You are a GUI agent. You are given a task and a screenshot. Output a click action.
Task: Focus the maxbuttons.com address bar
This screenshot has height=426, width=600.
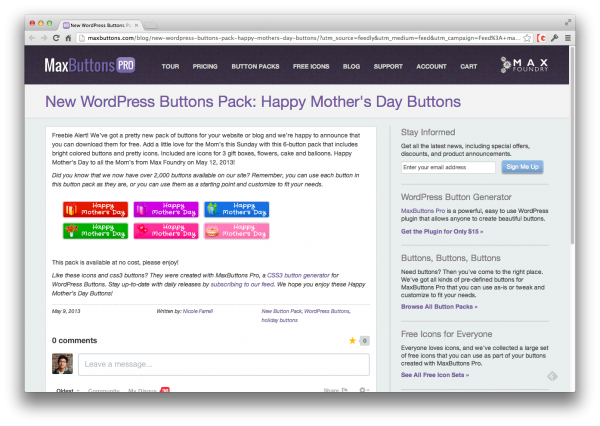302,38
